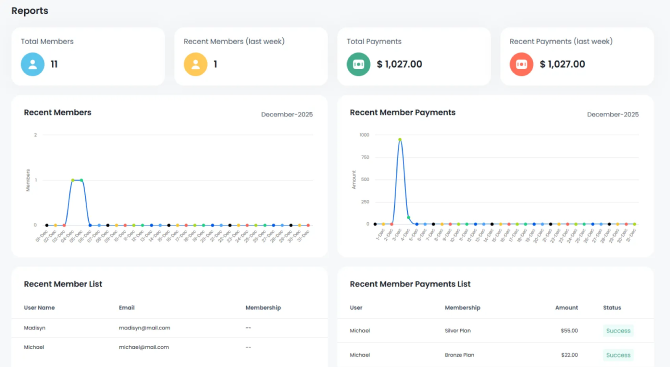Click the Amount column header

tap(567, 308)
